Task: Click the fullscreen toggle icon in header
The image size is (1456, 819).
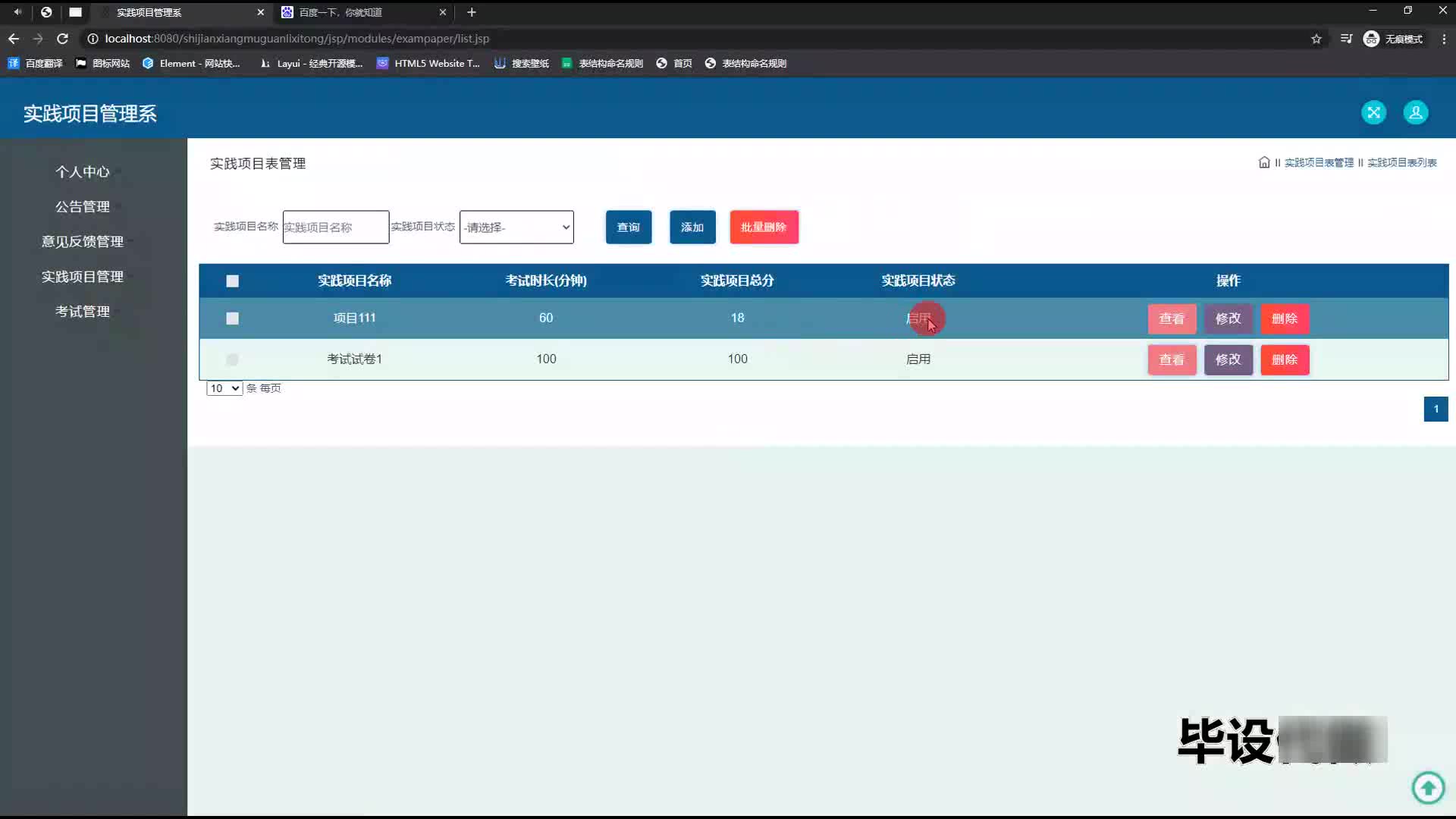Action: [1373, 113]
